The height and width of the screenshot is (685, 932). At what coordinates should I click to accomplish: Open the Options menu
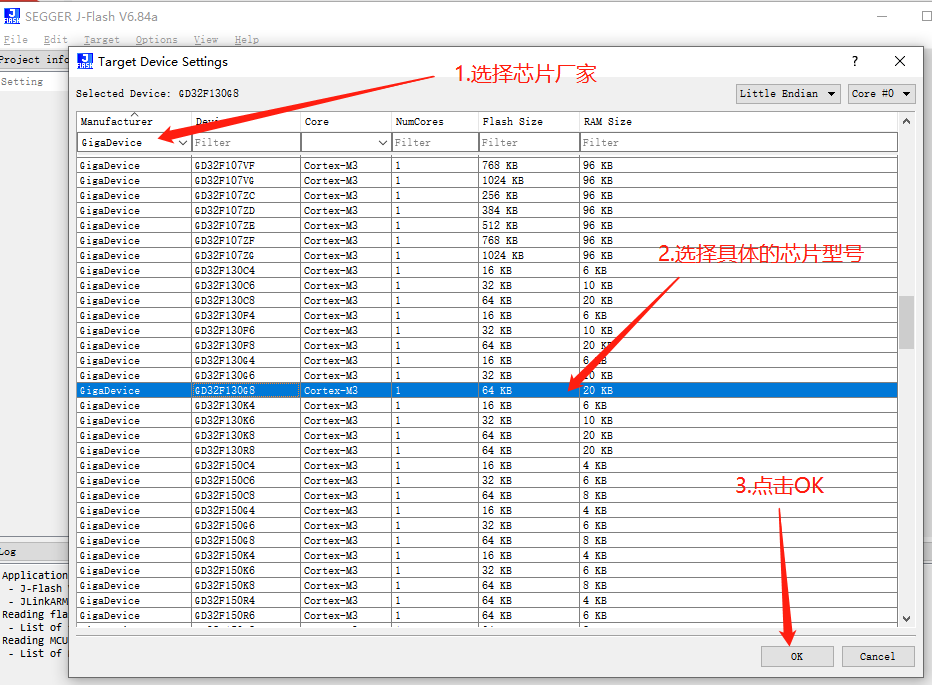pyautogui.click(x=156, y=40)
